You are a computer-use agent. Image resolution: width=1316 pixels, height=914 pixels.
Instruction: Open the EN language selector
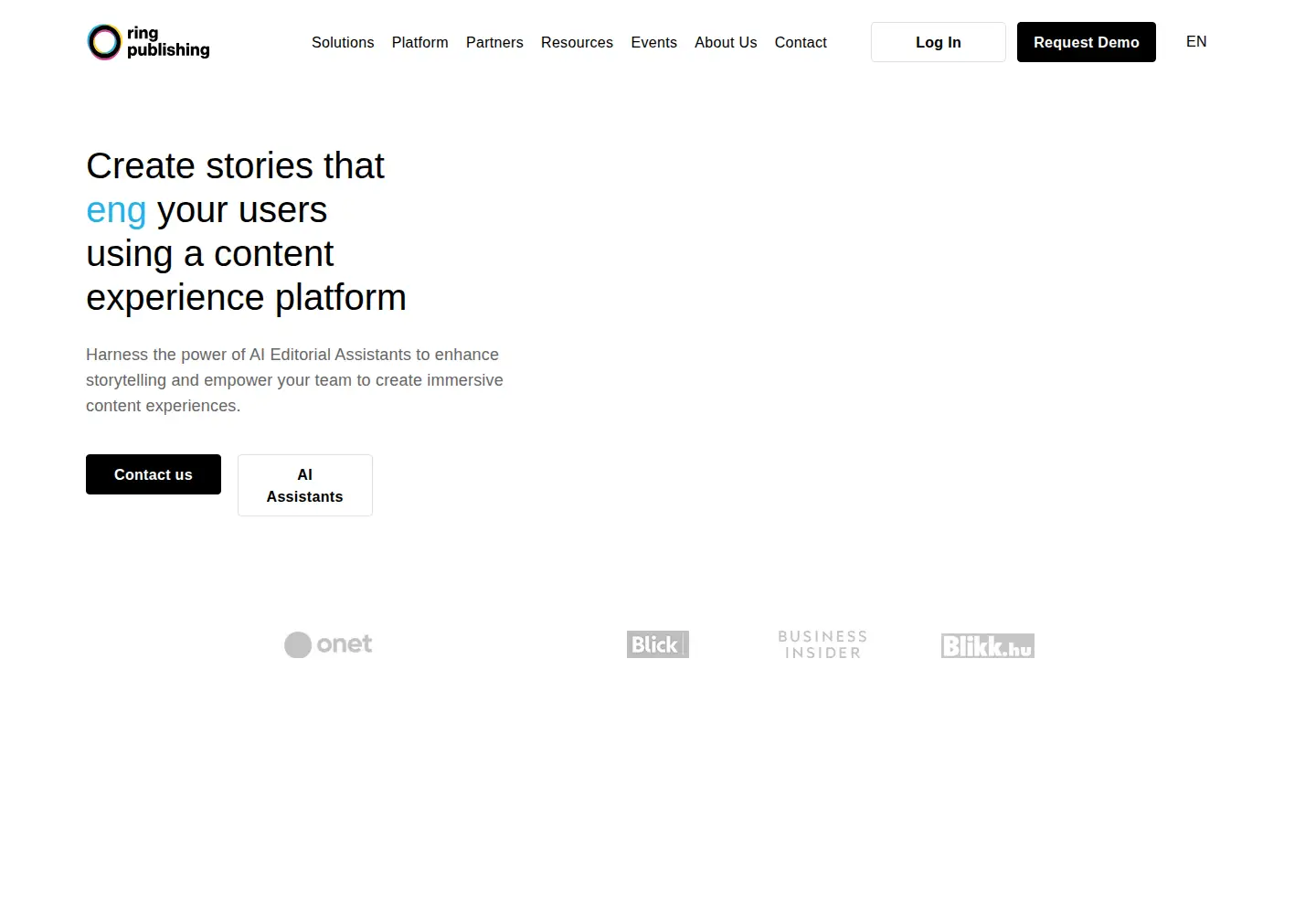pos(1196,41)
